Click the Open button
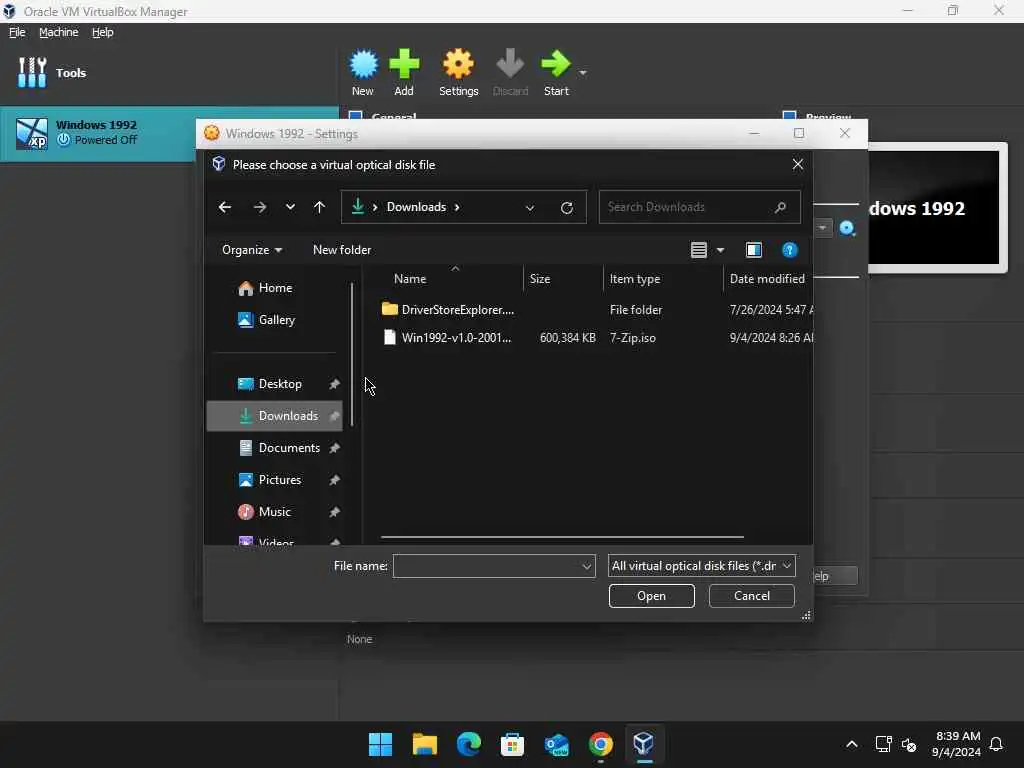Viewport: 1024px width, 768px height. pos(651,596)
